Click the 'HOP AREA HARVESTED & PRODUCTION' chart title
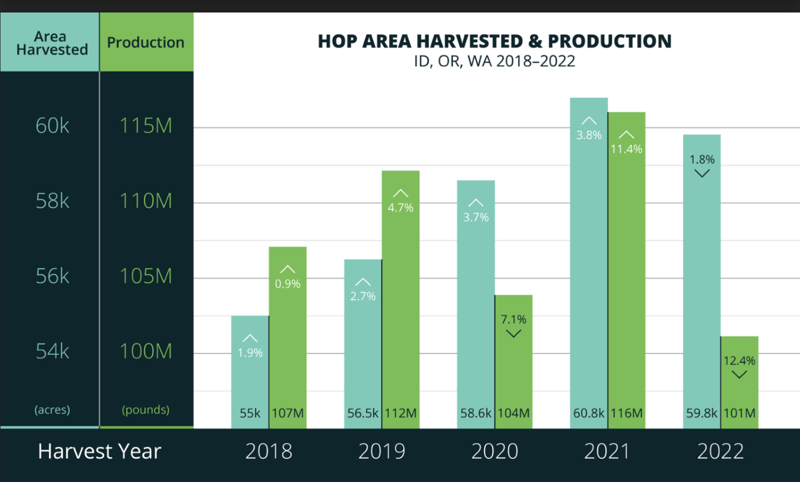This screenshot has width=800, height=482. pos(494,41)
